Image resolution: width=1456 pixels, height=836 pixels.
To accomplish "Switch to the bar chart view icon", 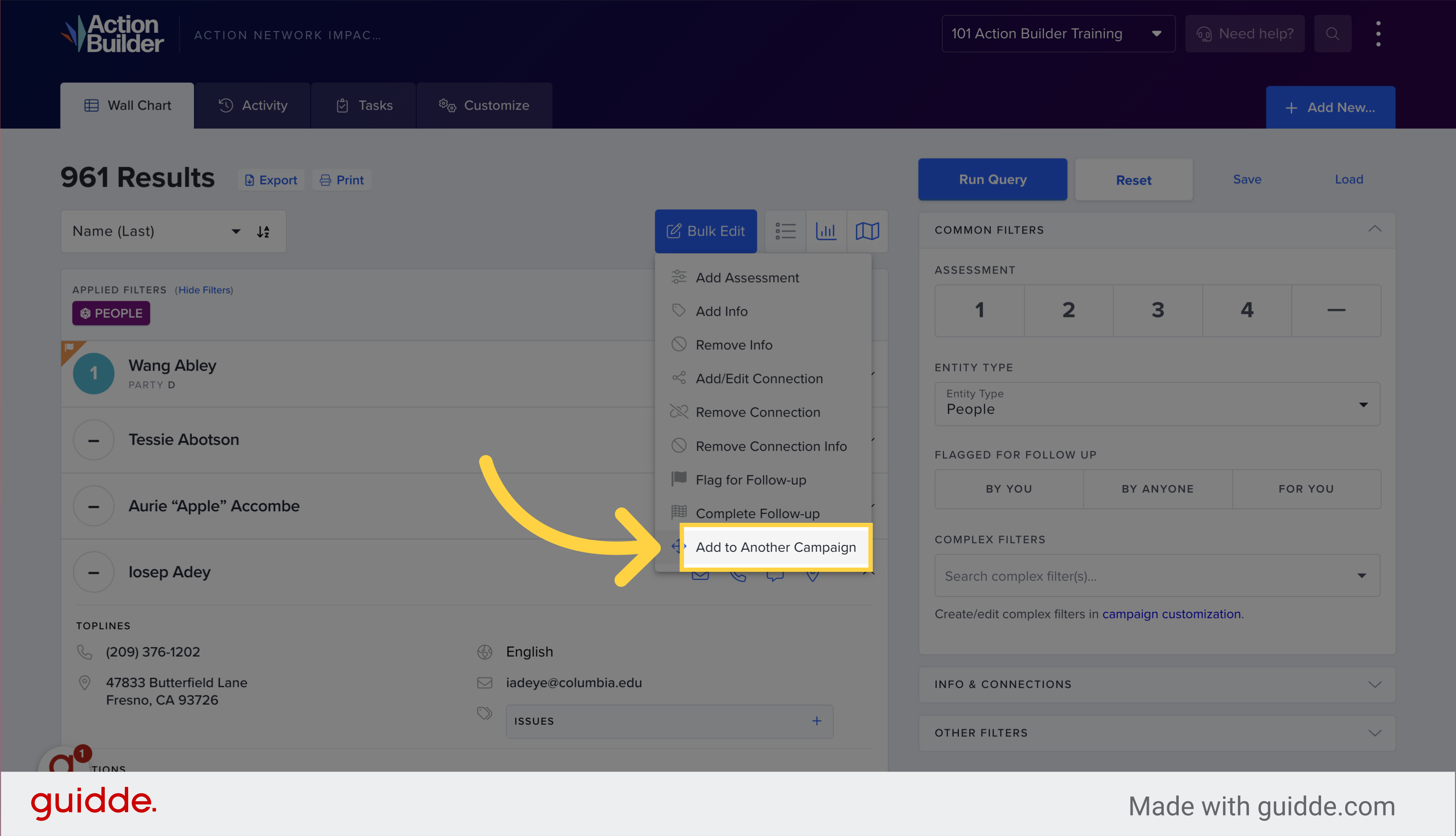I will [826, 231].
